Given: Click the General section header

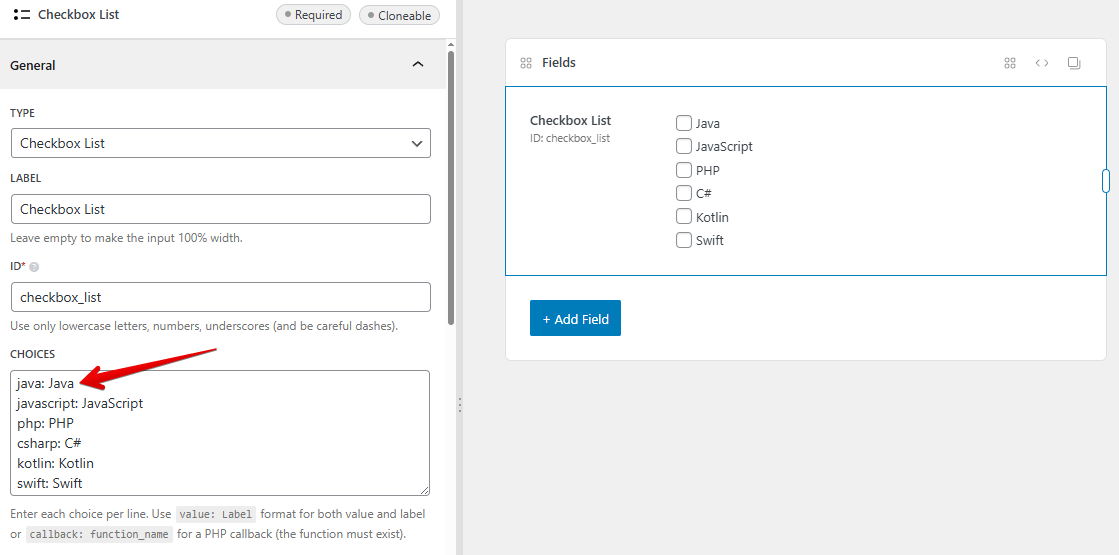Looking at the screenshot, I should pyautogui.click(x=223, y=65).
